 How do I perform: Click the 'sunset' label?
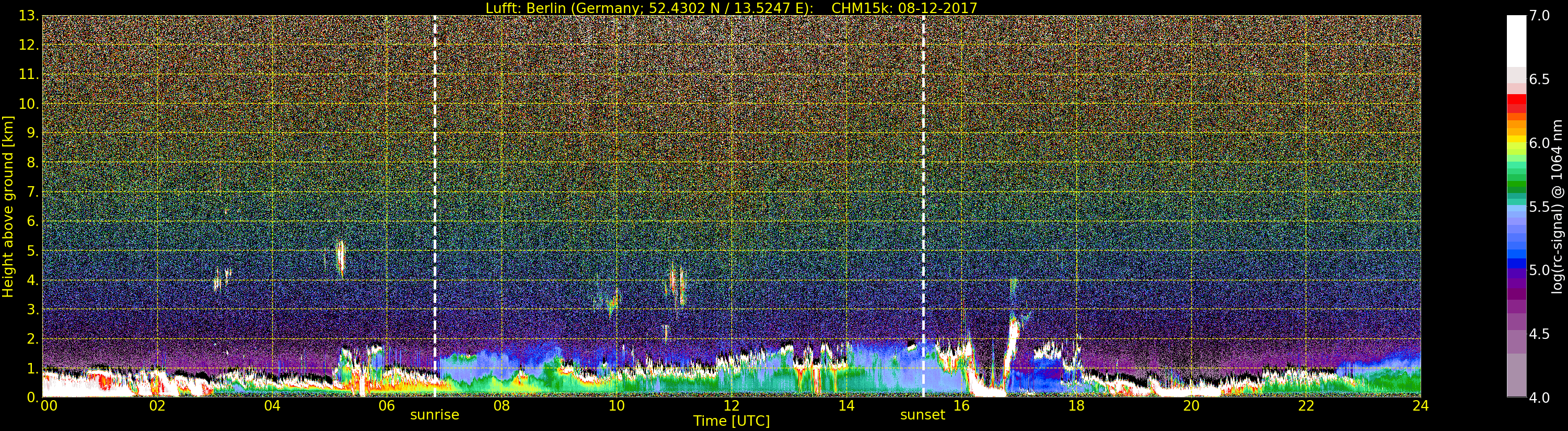pyautogui.click(x=923, y=415)
